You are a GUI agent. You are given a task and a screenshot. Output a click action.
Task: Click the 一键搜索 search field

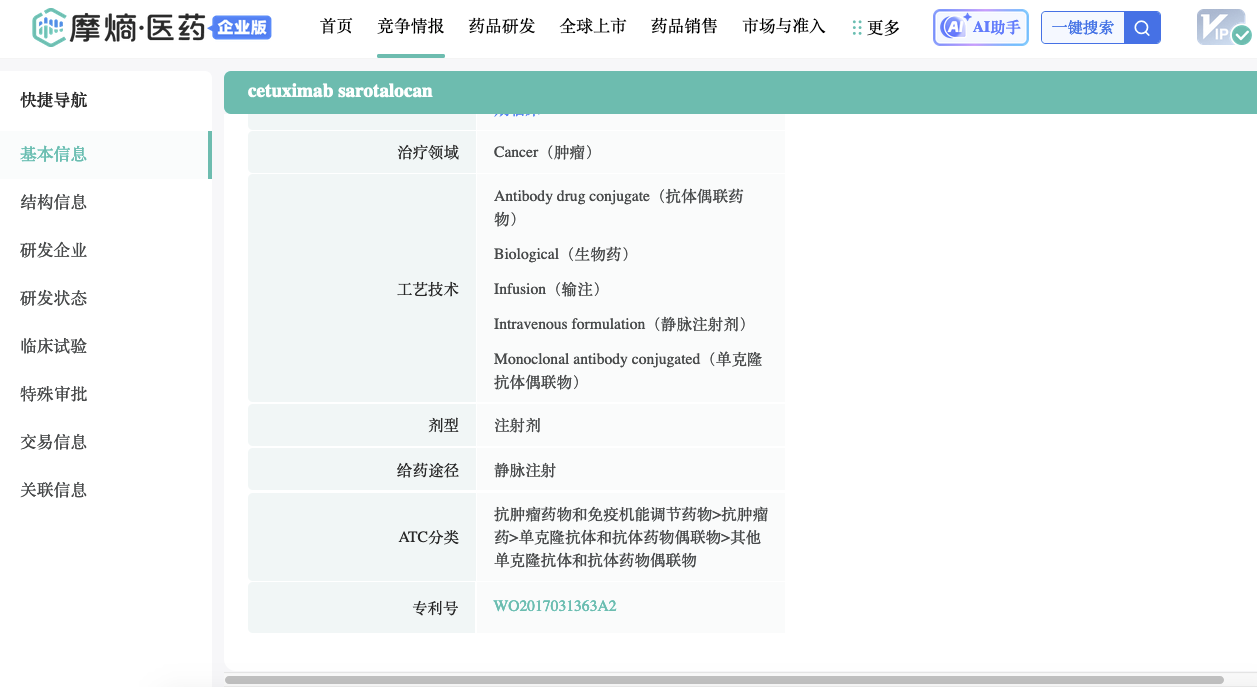coord(1082,28)
